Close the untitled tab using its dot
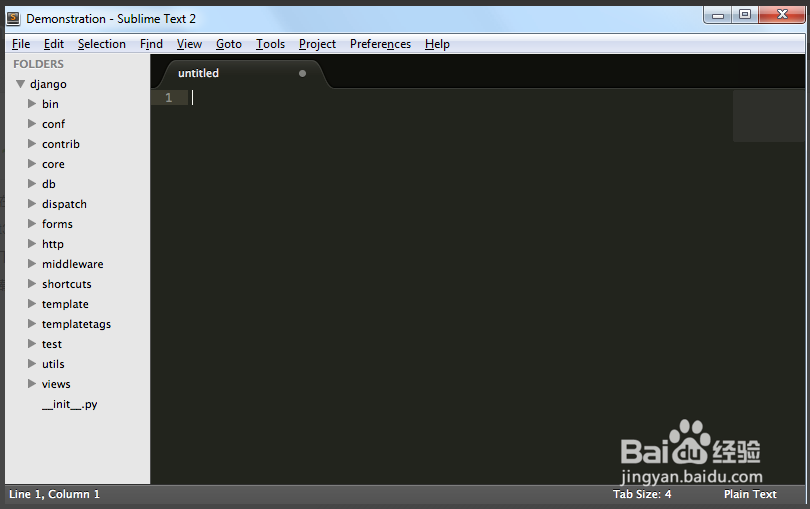 pos(302,73)
